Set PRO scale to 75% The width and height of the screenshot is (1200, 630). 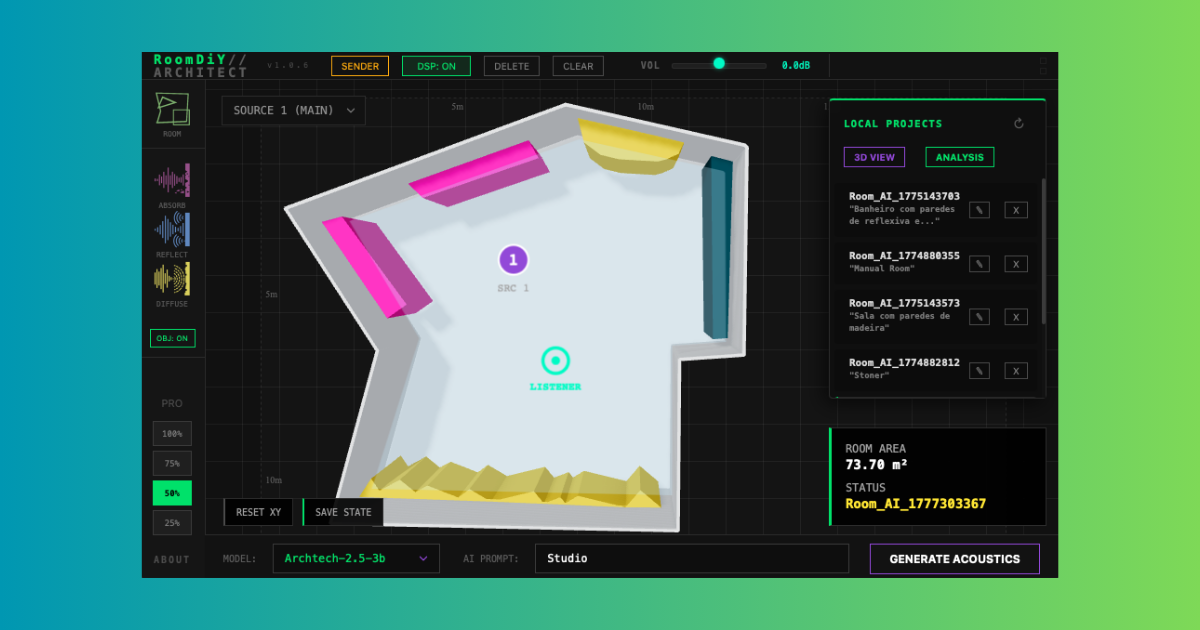172,463
